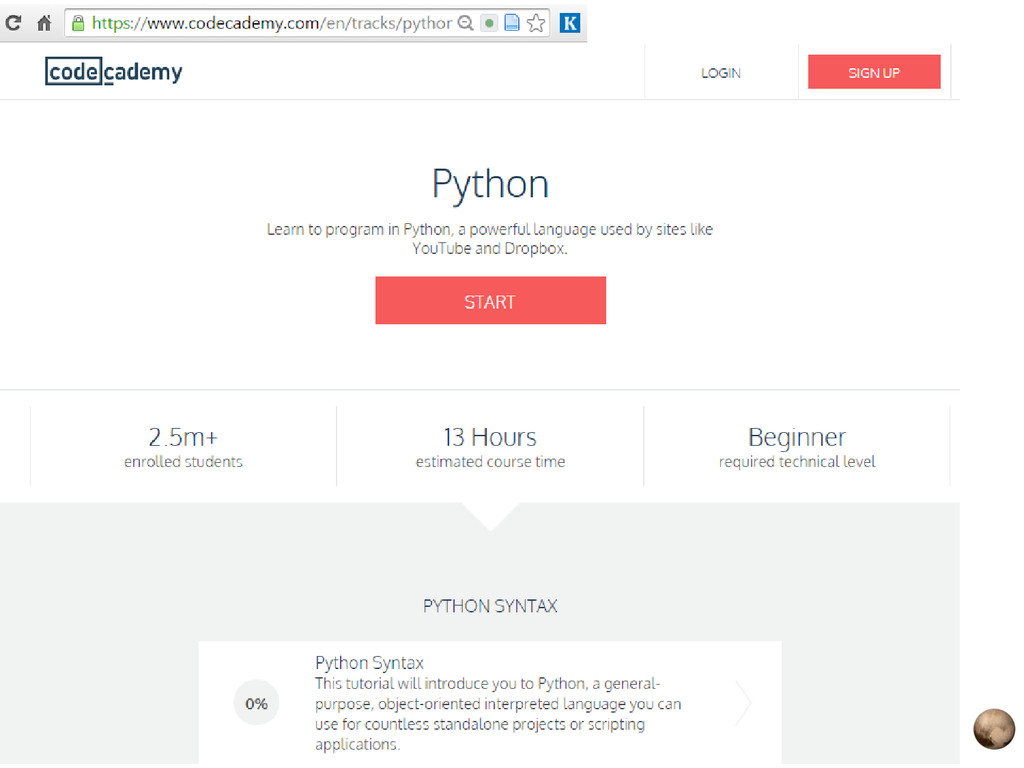Open the blue K extension icon

click(x=570, y=24)
